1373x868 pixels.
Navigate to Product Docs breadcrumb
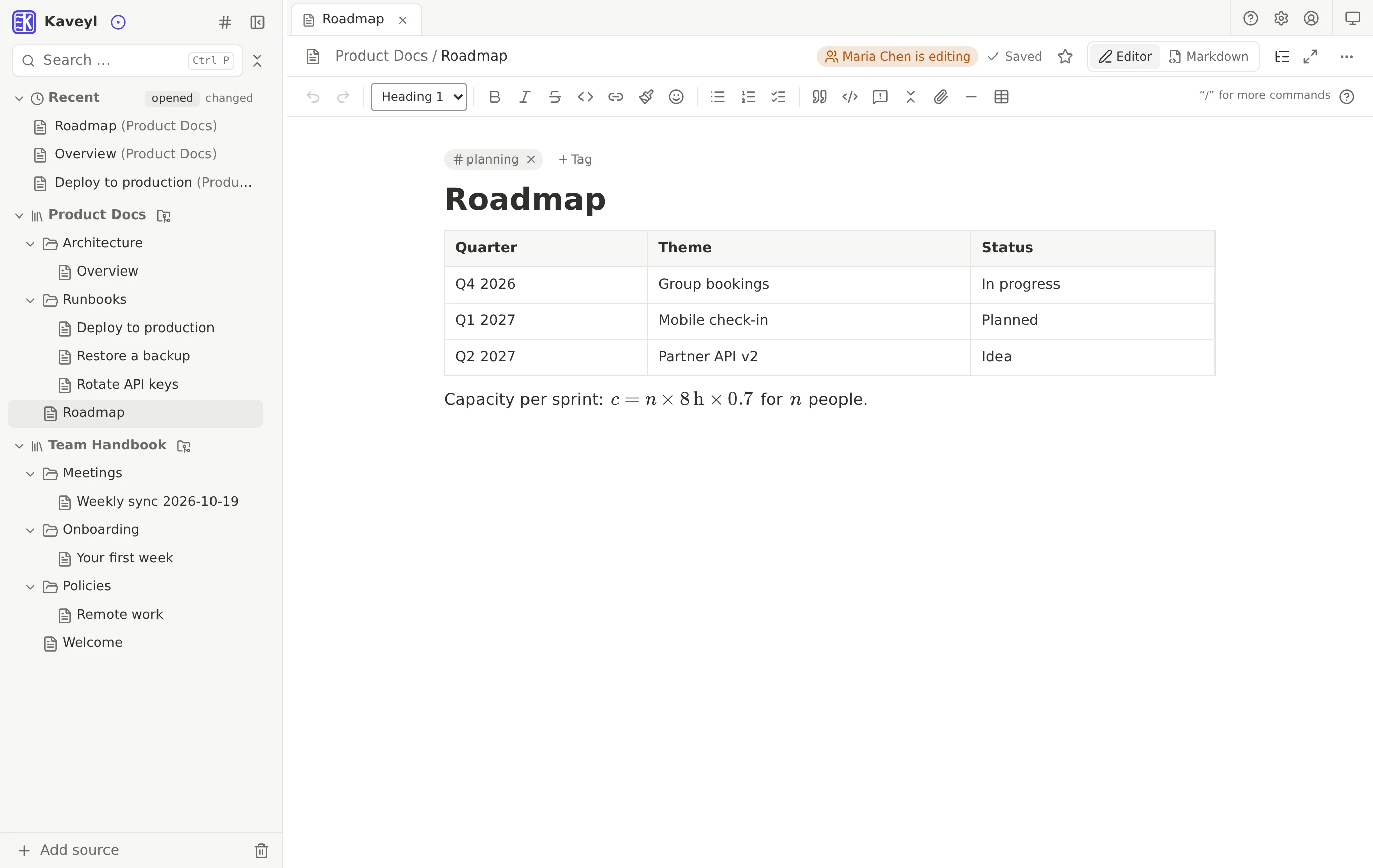pyautogui.click(x=381, y=56)
